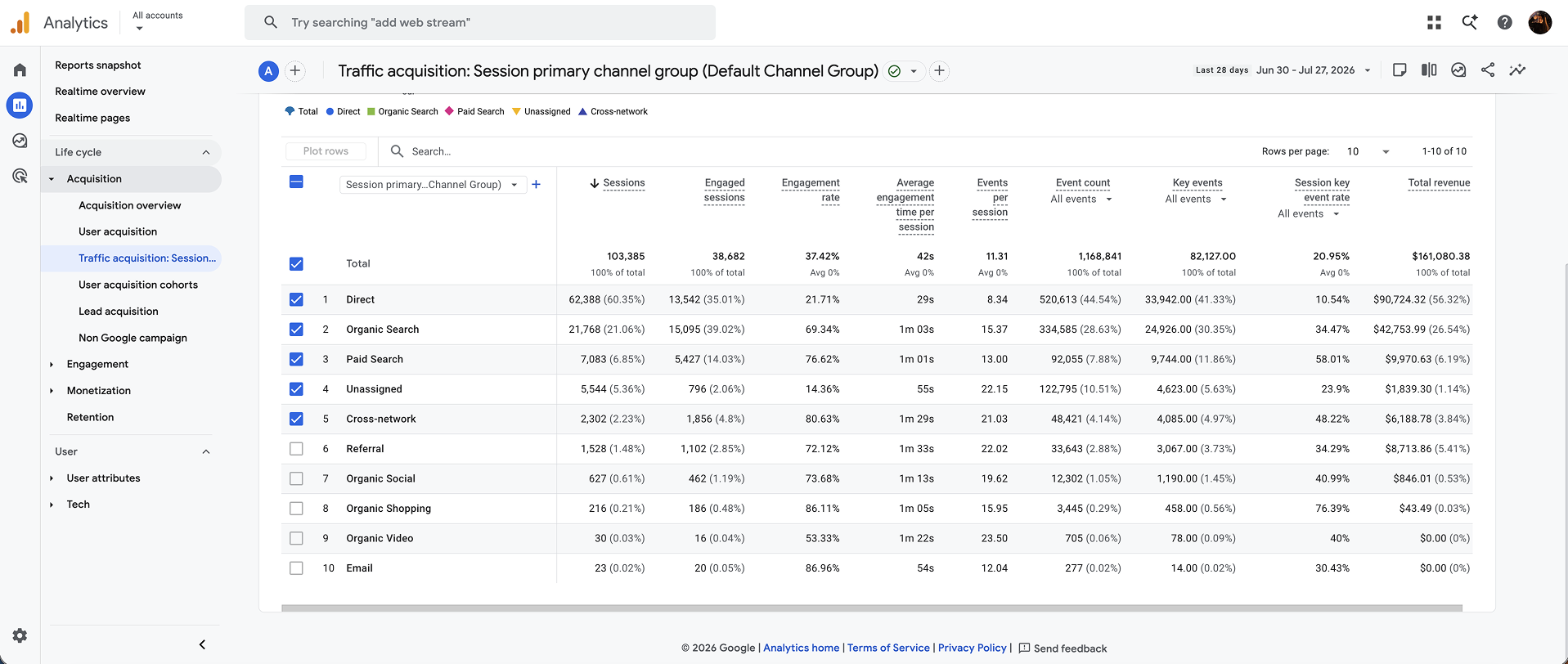The width and height of the screenshot is (1568, 664).
Task: Click the Direct blue legend marker
Action: 330,111
